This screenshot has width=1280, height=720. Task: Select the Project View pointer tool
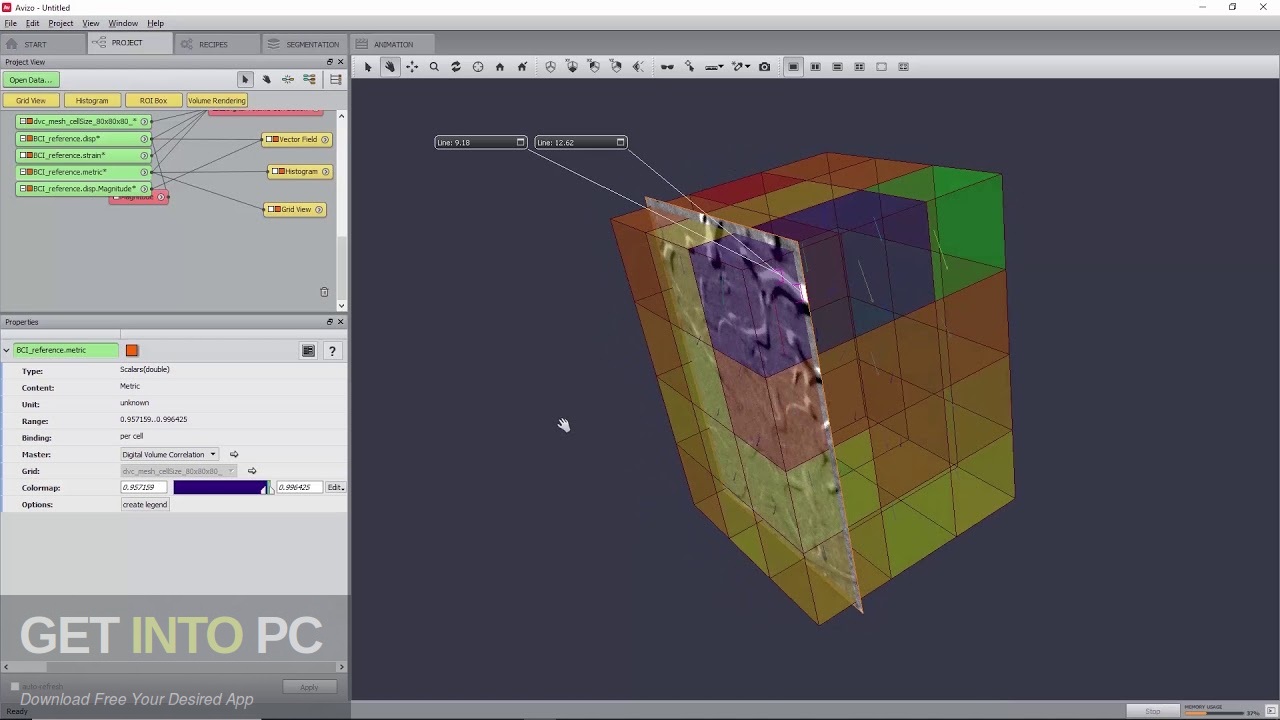coord(245,79)
